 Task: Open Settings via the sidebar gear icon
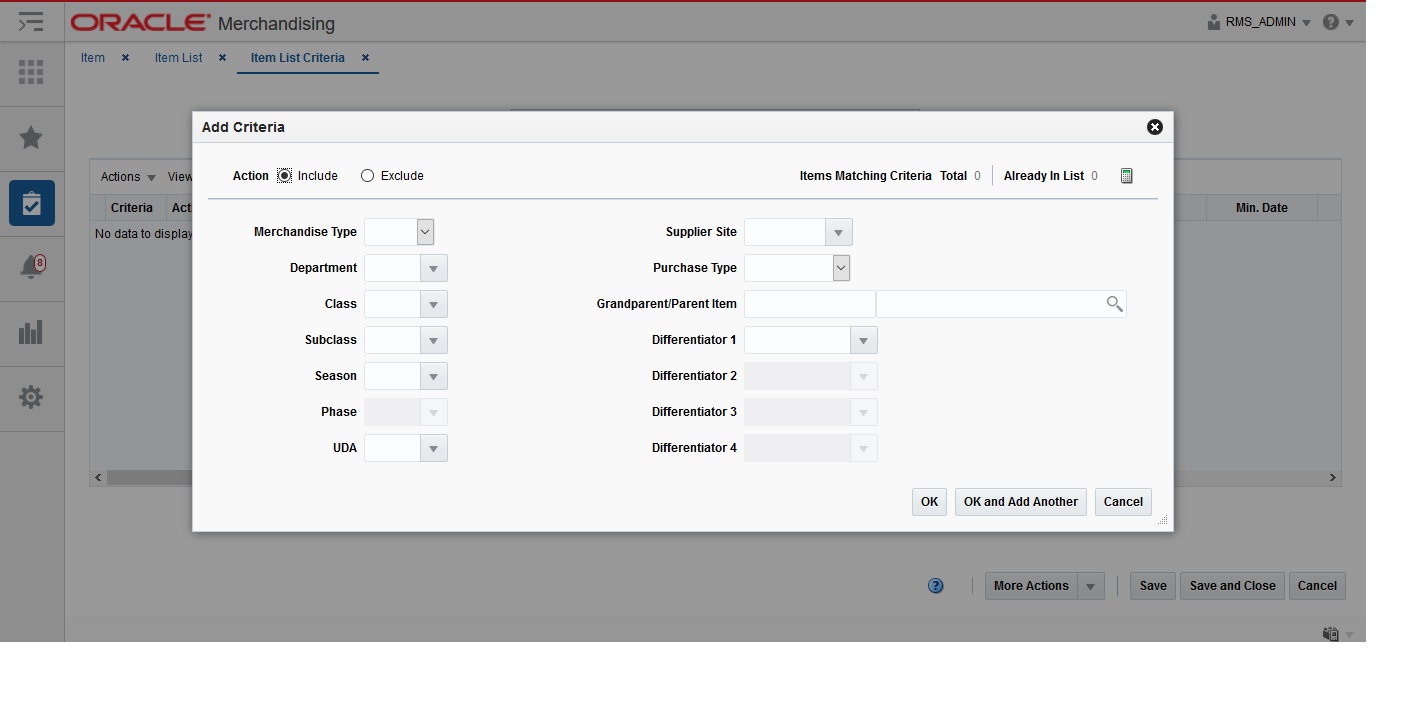point(31,397)
